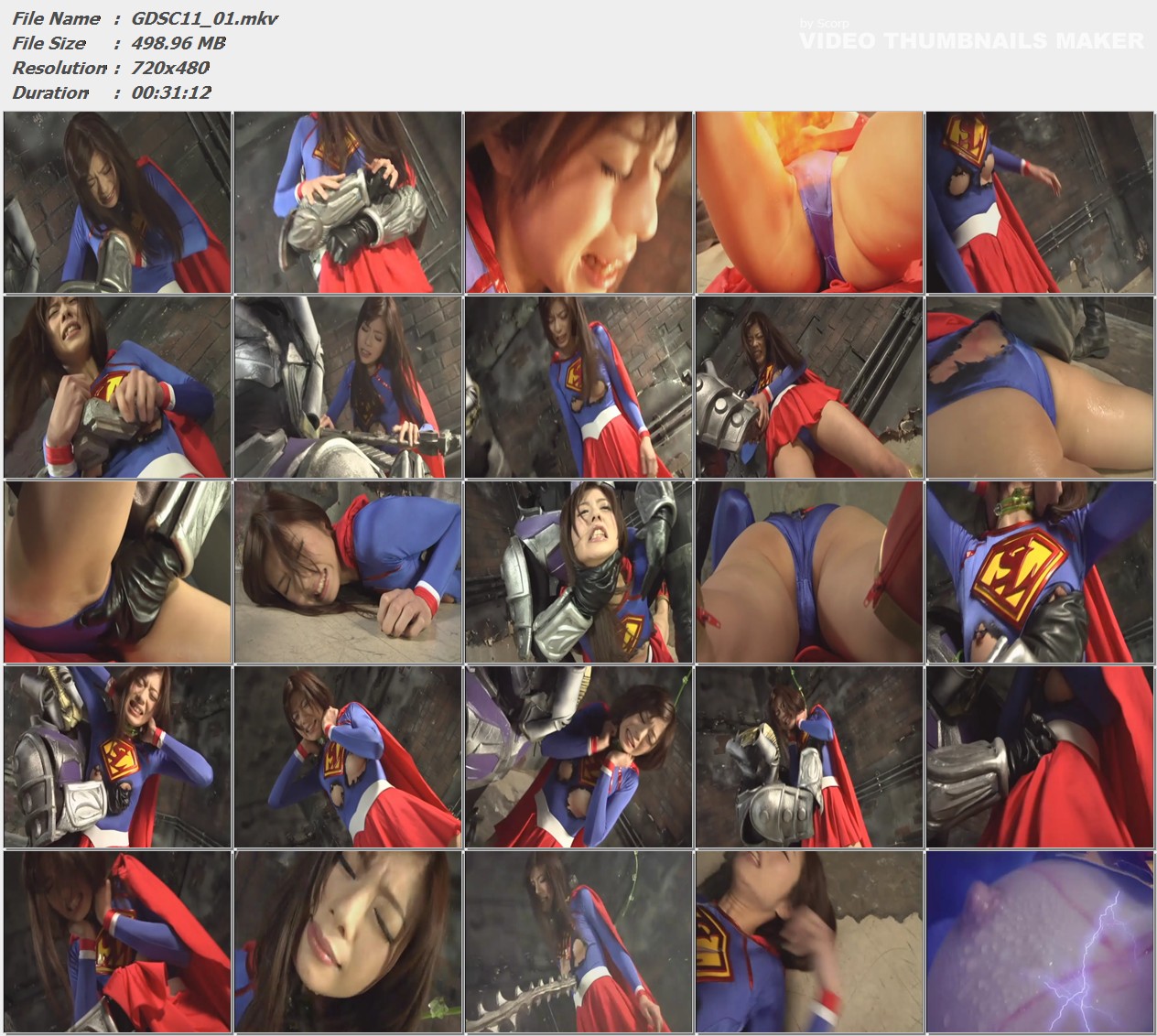Click the "File Name" label

[x=56, y=18]
